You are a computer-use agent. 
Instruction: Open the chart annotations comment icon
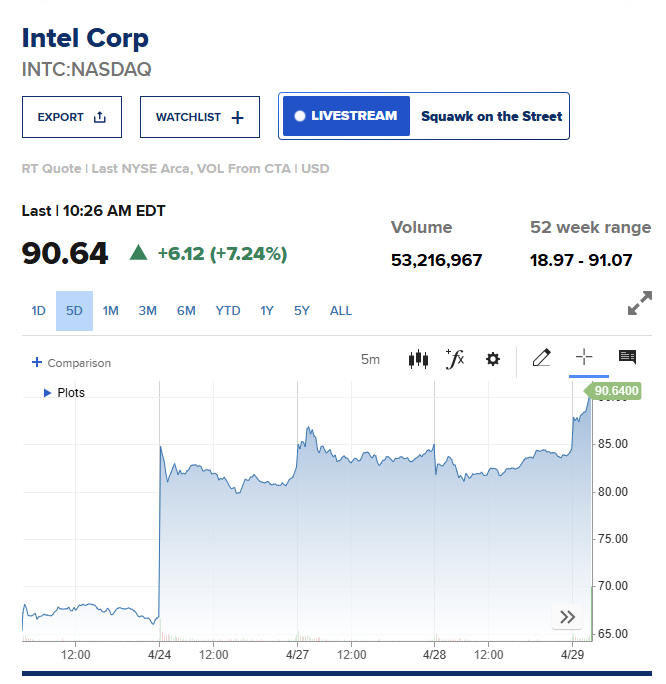627,358
